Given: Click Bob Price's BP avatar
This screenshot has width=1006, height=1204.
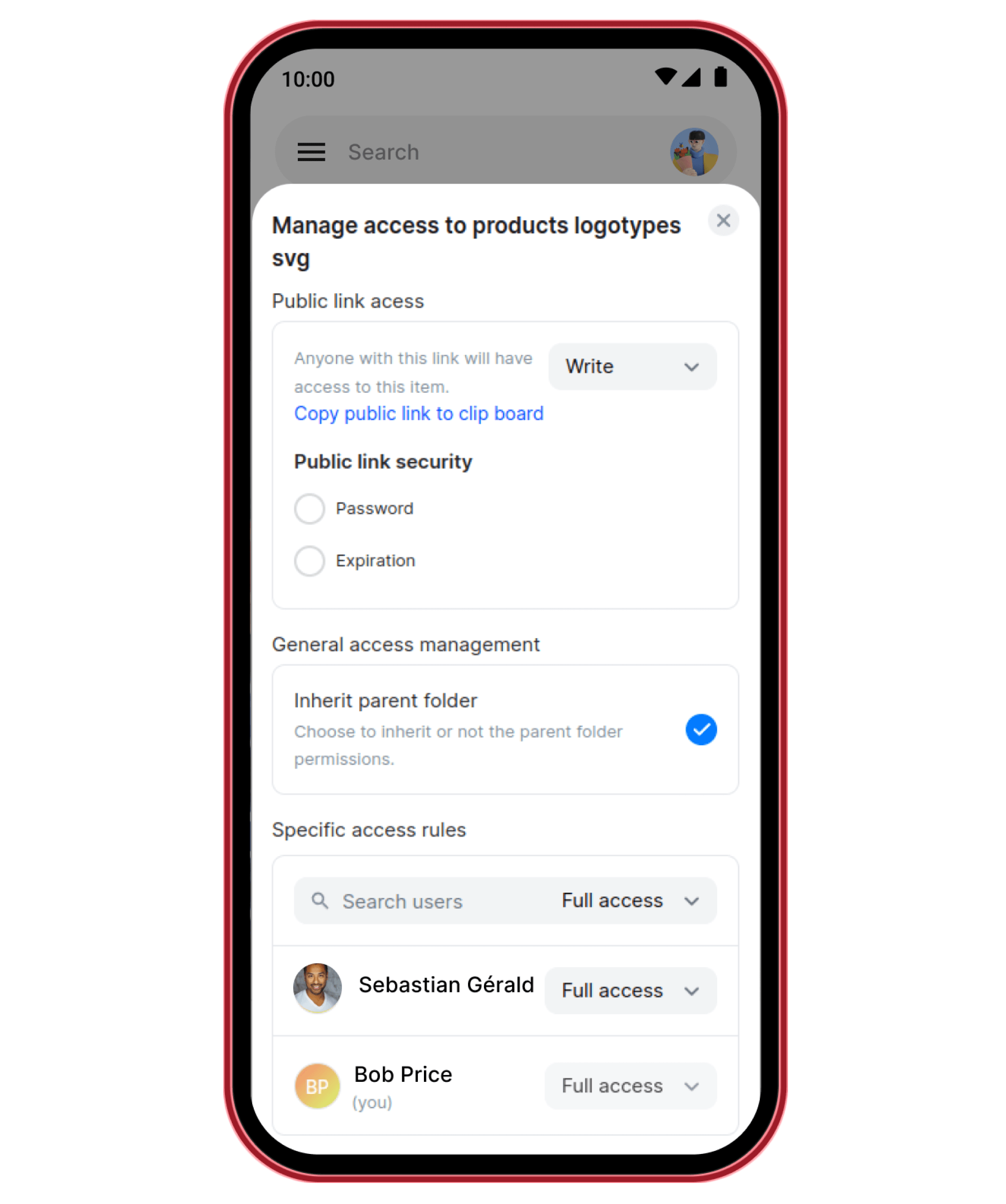Looking at the screenshot, I should [317, 1086].
